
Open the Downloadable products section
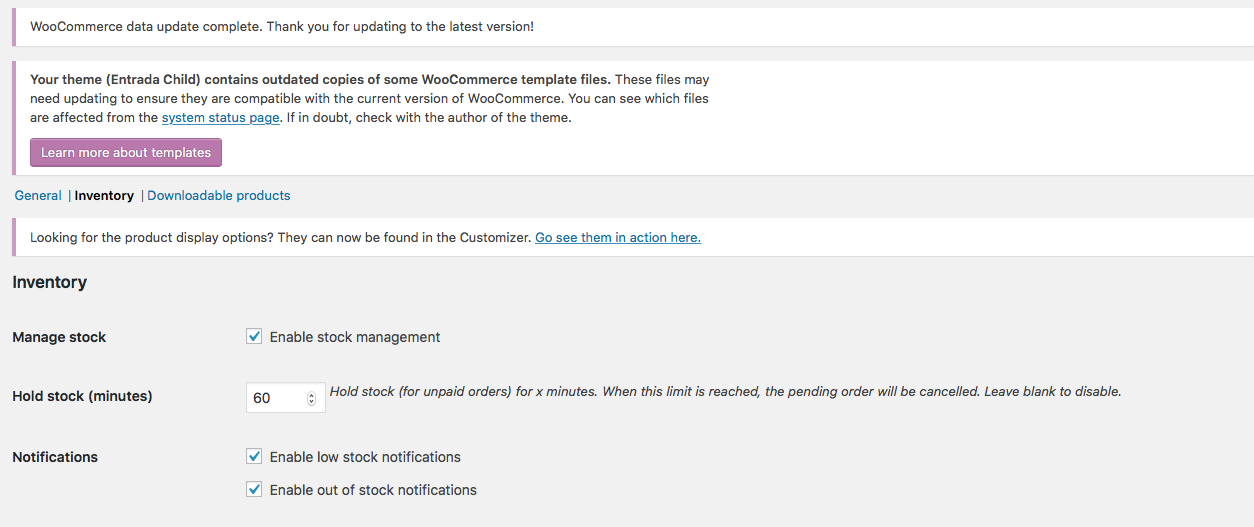(x=219, y=195)
